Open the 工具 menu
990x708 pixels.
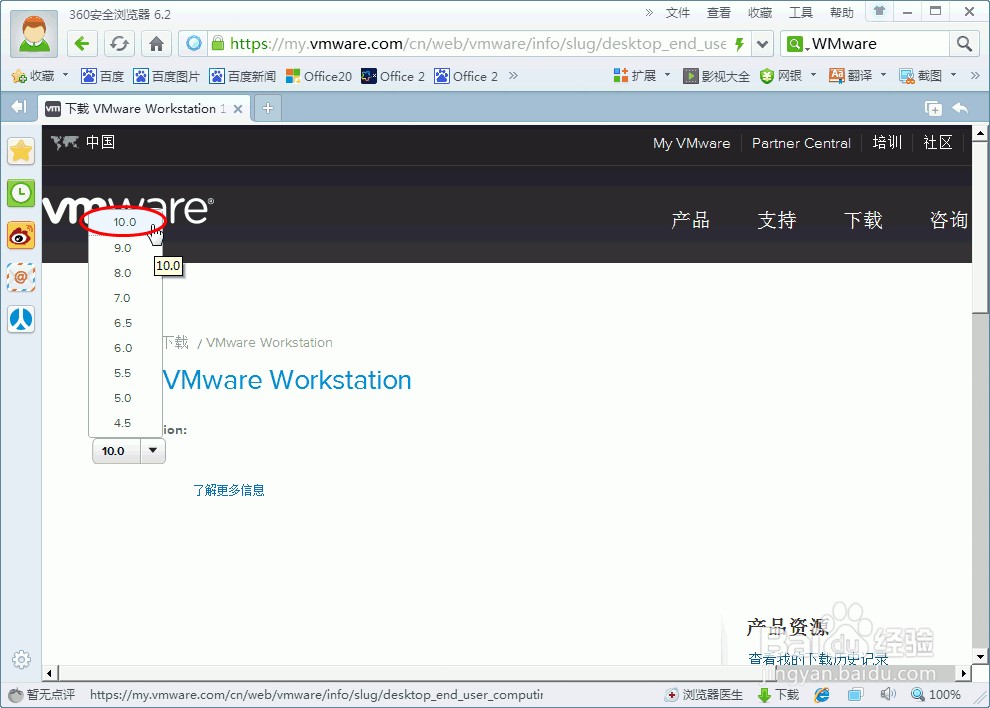point(800,12)
